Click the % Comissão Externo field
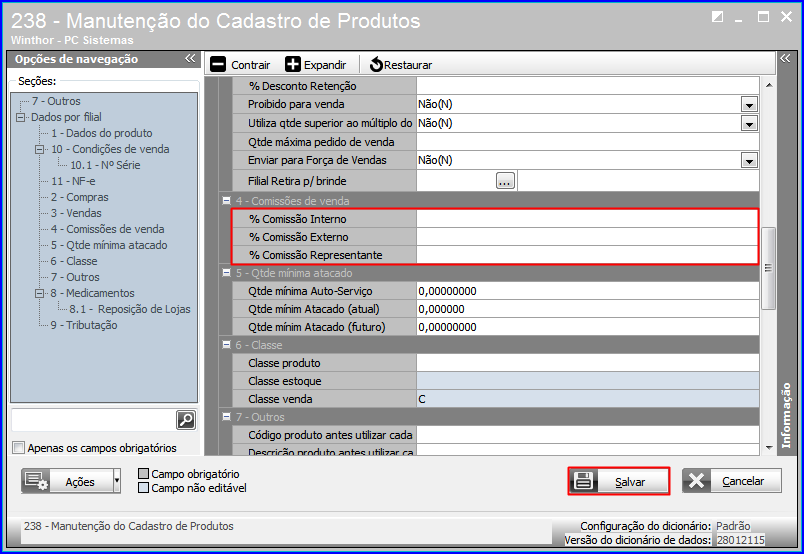The height and width of the screenshot is (554, 804). 587,237
